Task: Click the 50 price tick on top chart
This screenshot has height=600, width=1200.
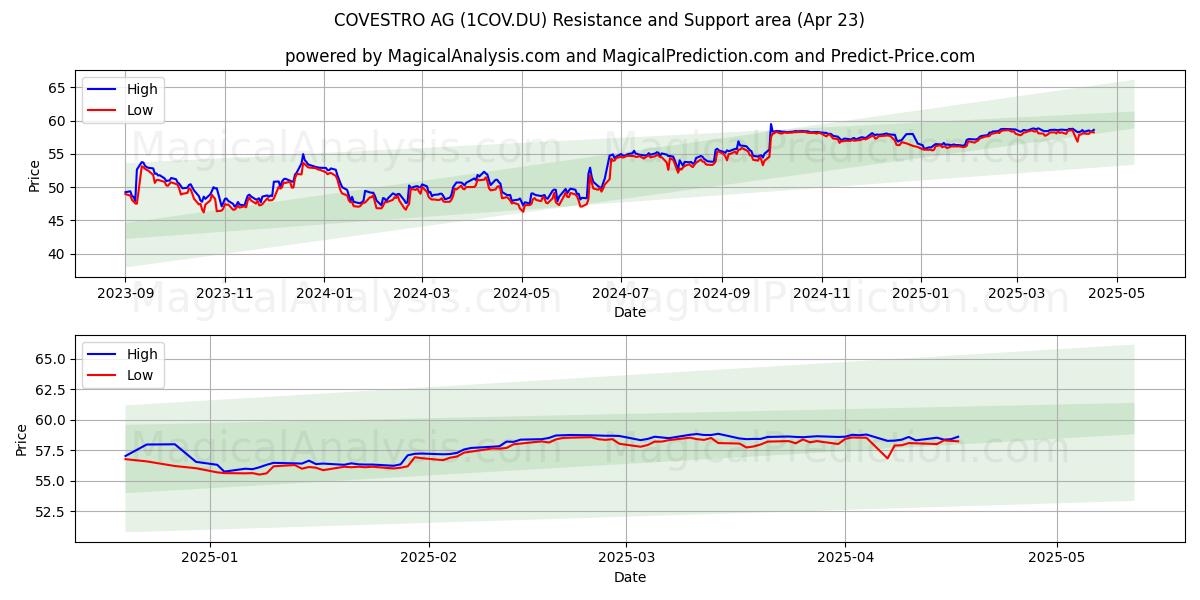Action: tap(56, 188)
